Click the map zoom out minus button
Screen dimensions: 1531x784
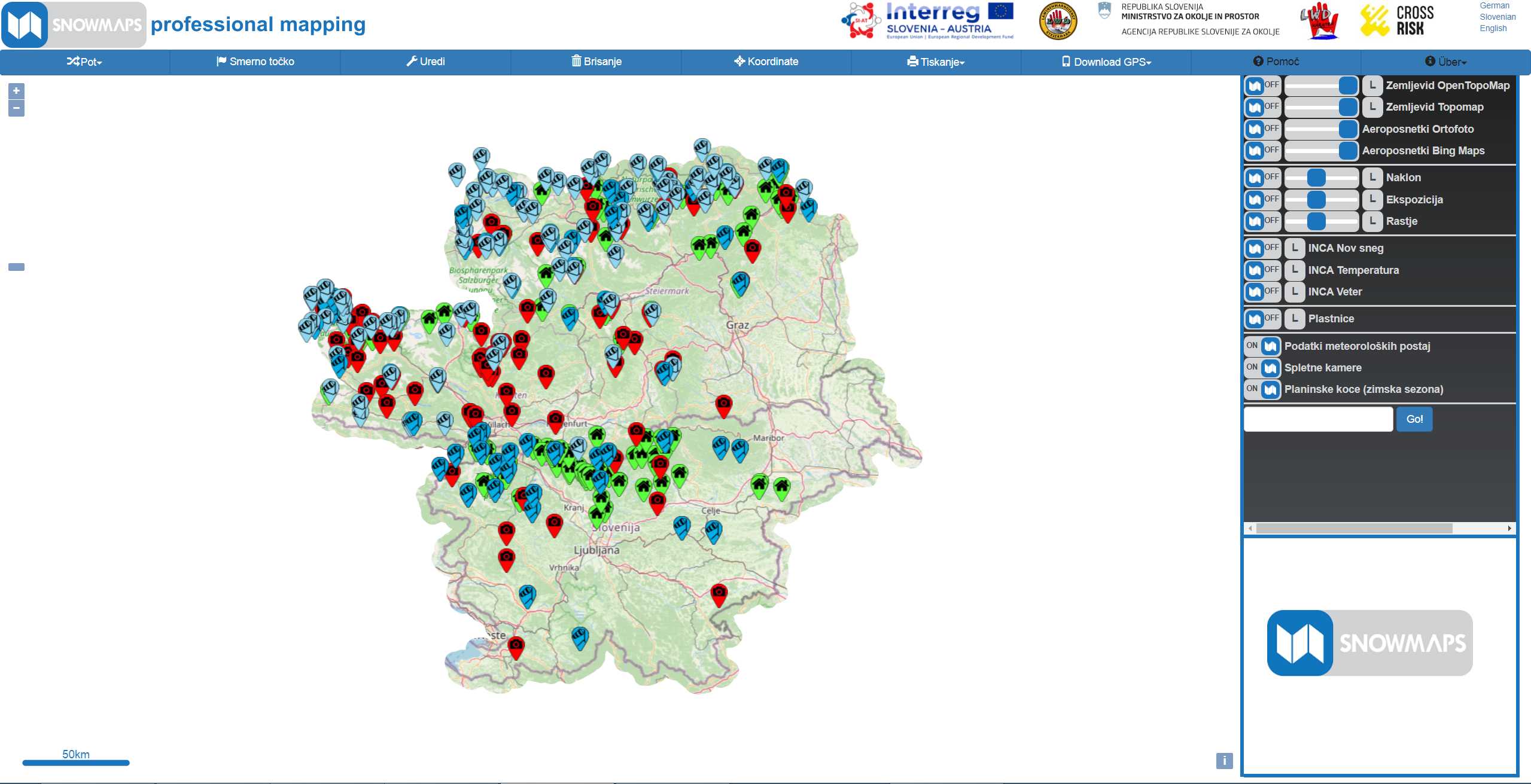click(16, 108)
